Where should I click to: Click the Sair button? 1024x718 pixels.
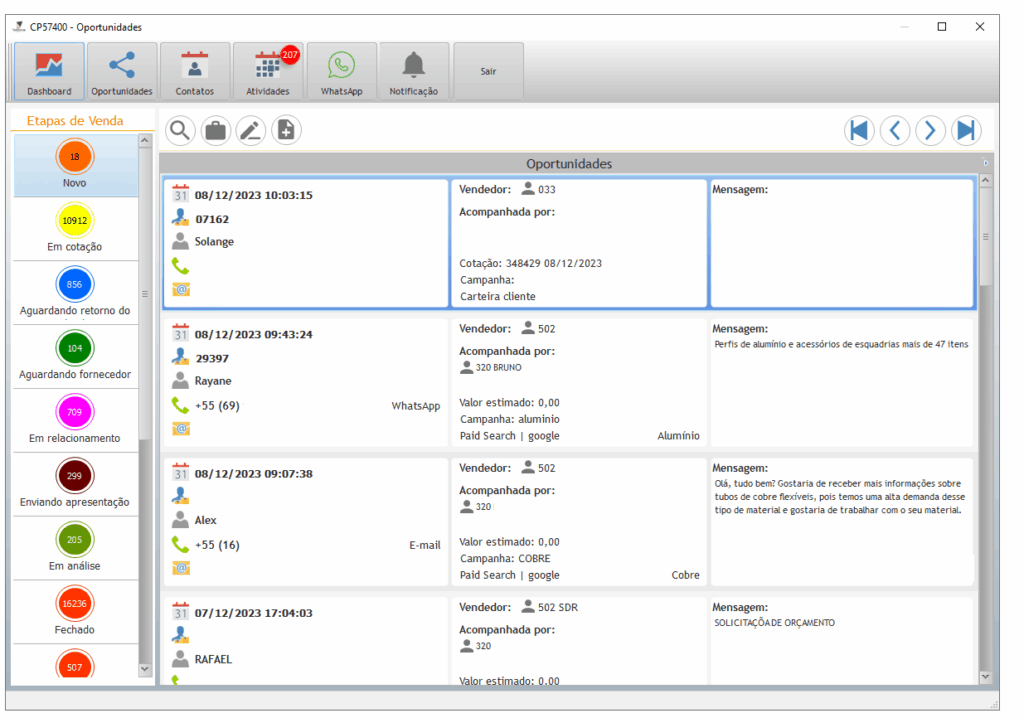pos(488,72)
